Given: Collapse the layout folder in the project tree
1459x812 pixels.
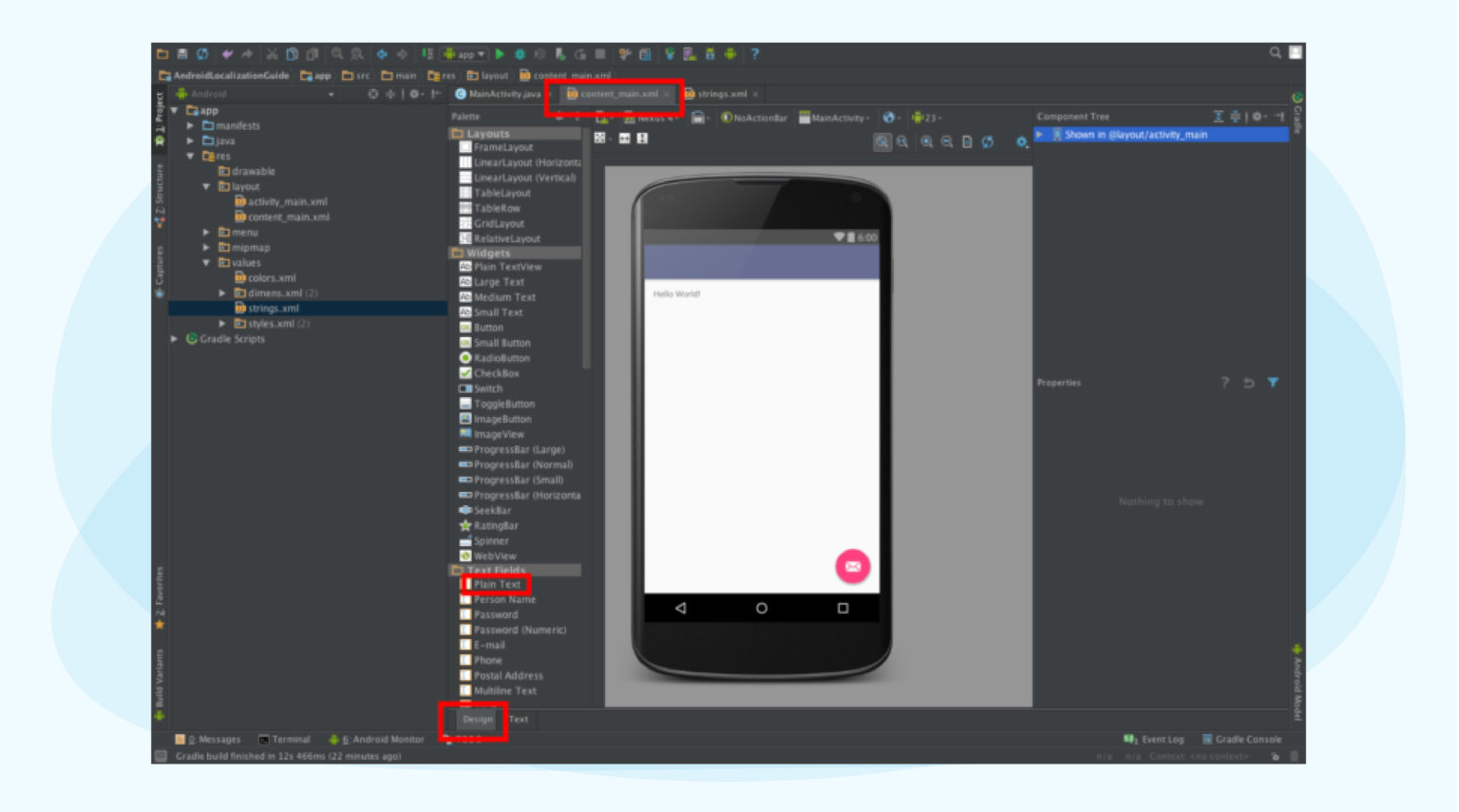Looking at the screenshot, I should 207,186.
